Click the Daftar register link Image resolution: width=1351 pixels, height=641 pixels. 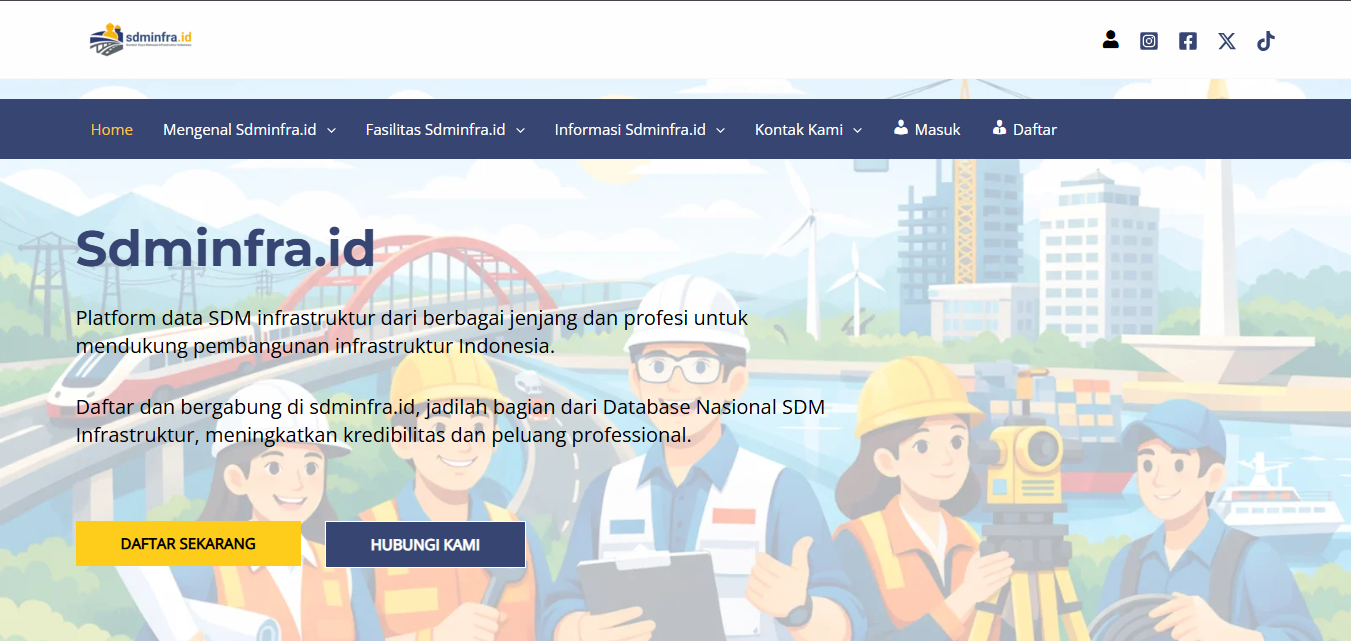tap(1034, 129)
